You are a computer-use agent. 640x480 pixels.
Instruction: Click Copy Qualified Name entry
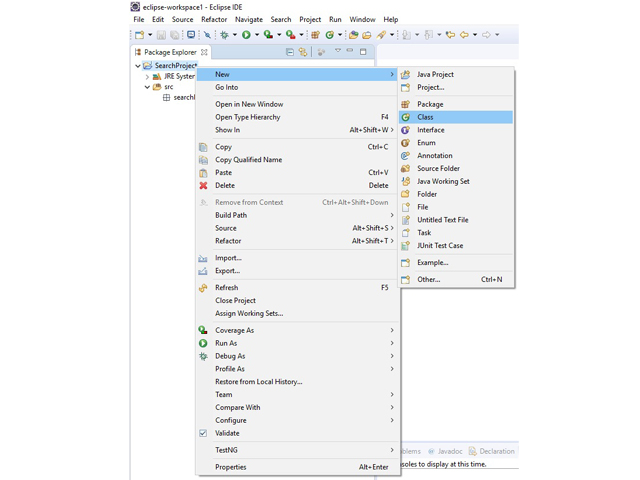(x=297, y=160)
